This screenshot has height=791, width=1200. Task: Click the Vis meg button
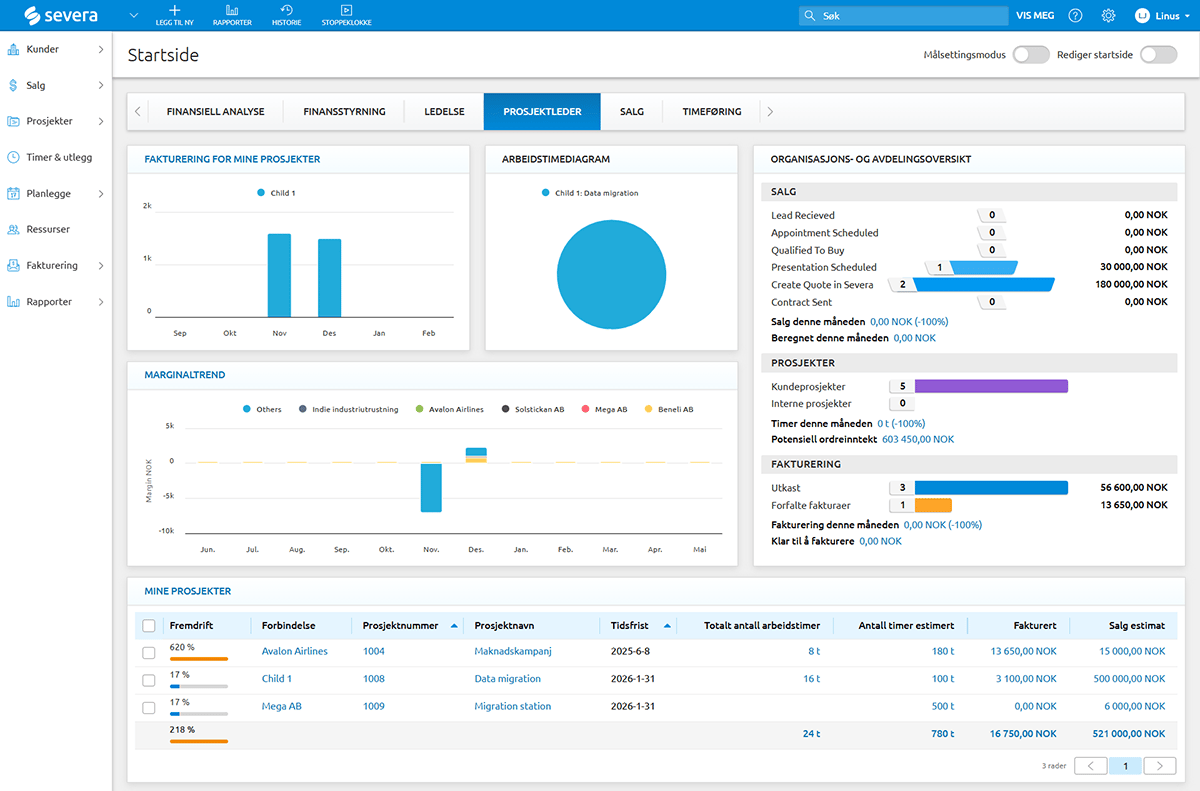tap(1035, 16)
